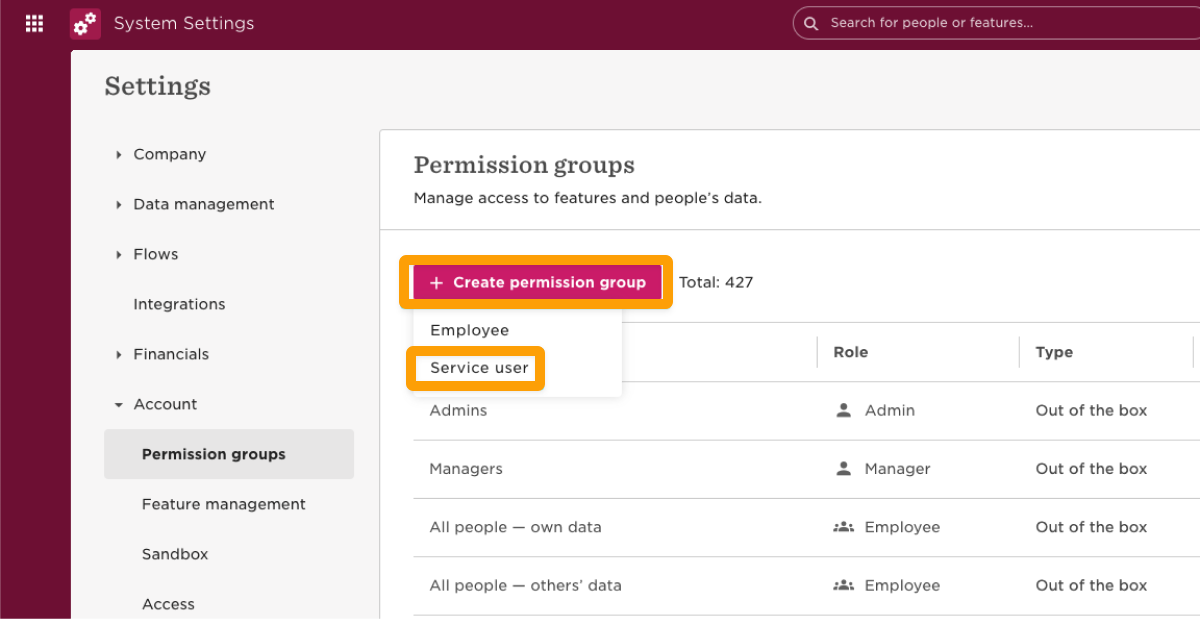Screen dimensions: 1200x619
Task: Expand the Financials section arrow
Action: (119, 354)
